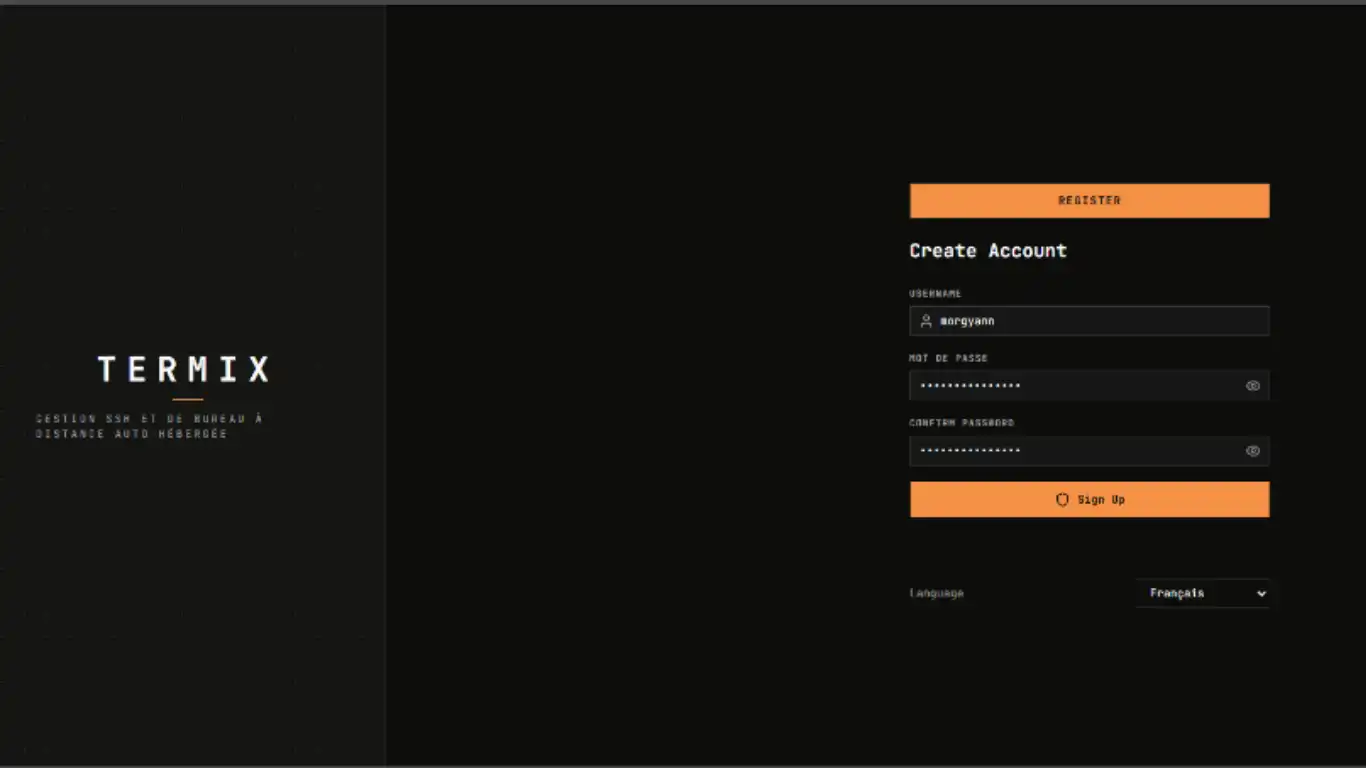Click the user icon in Username field

[x=926, y=321]
